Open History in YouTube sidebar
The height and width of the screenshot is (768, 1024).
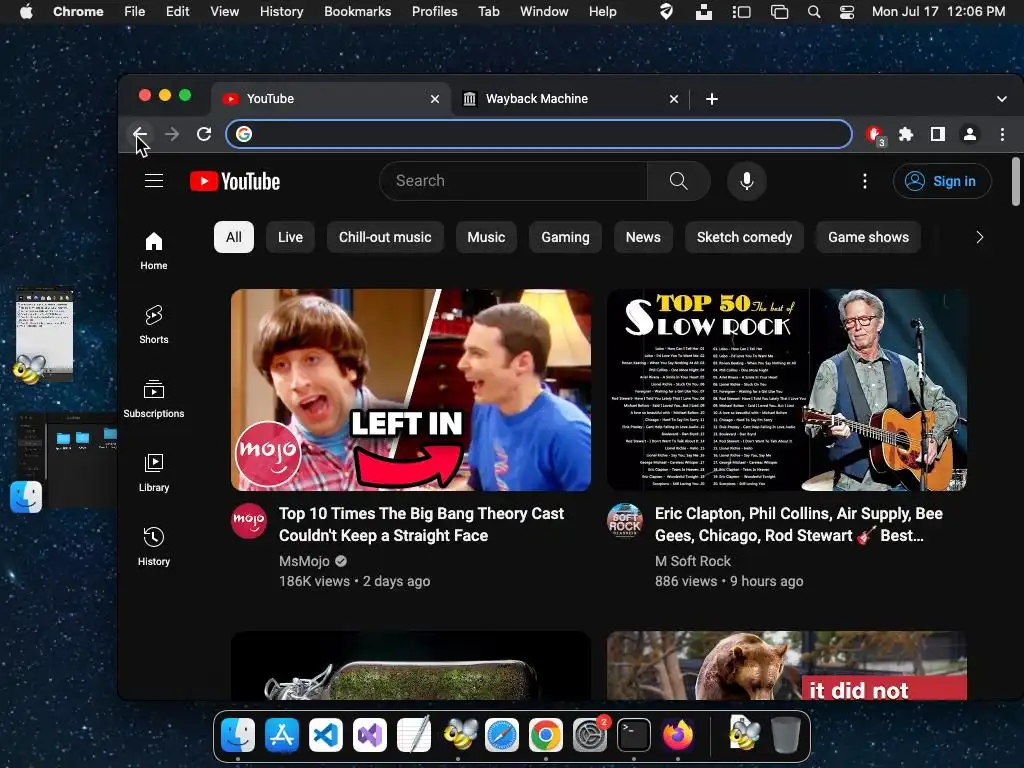point(154,546)
